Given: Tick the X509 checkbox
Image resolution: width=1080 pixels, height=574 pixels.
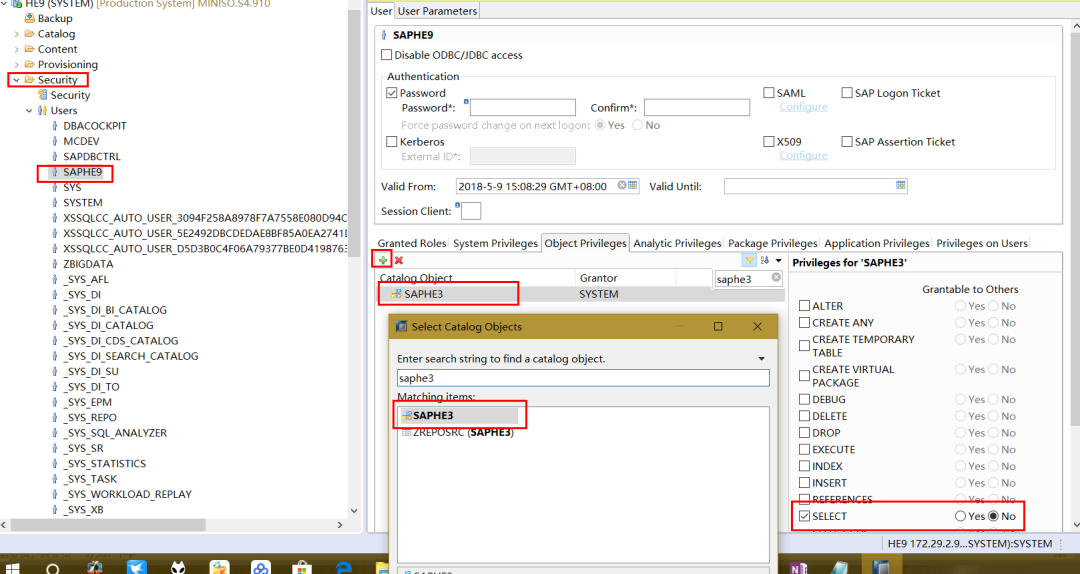Looking at the screenshot, I should (x=769, y=142).
